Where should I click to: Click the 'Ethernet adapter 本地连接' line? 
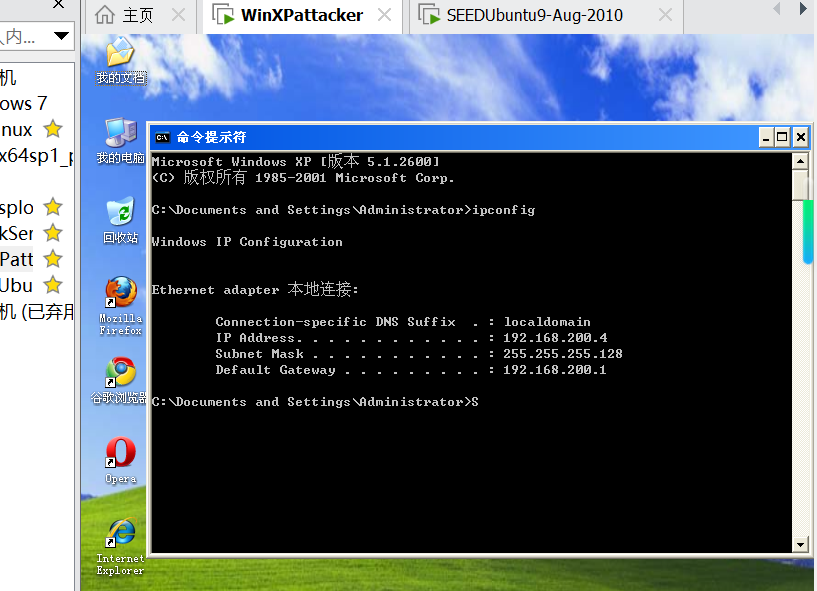tap(255, 289)
